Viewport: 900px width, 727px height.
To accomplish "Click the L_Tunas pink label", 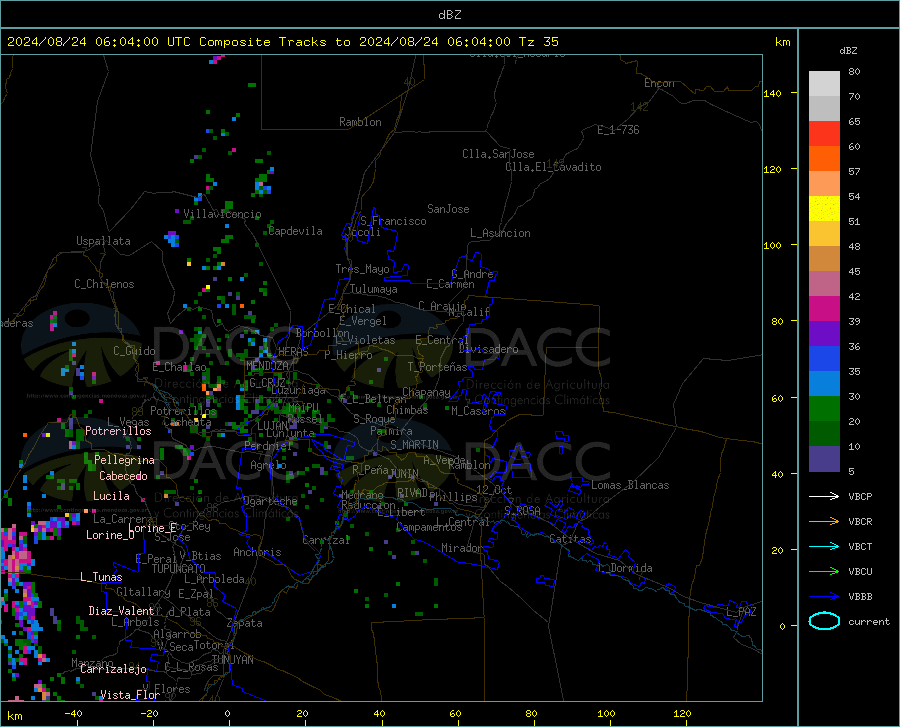I will [101, 577].
